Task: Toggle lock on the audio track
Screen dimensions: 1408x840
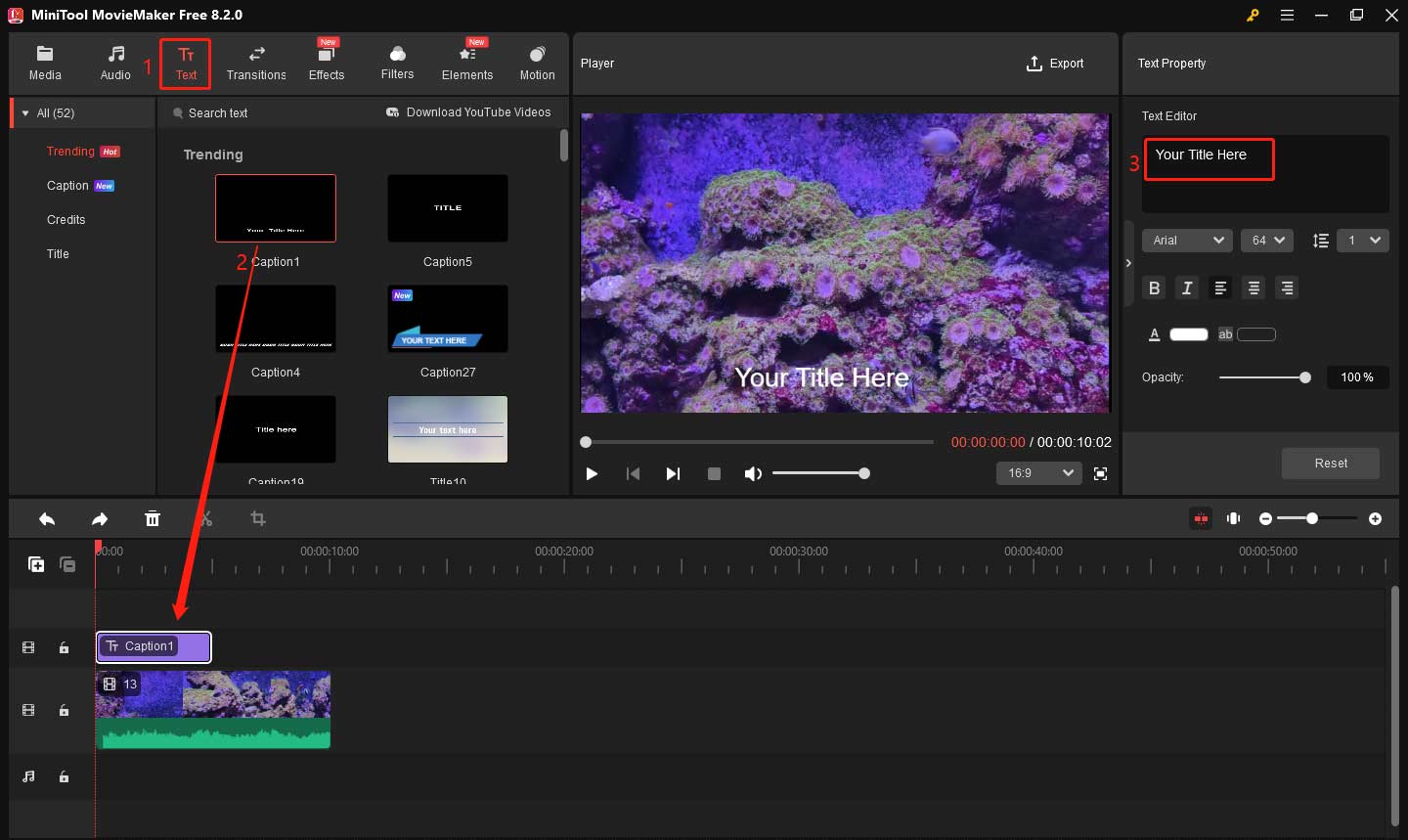Action: (x=64, y=776)
